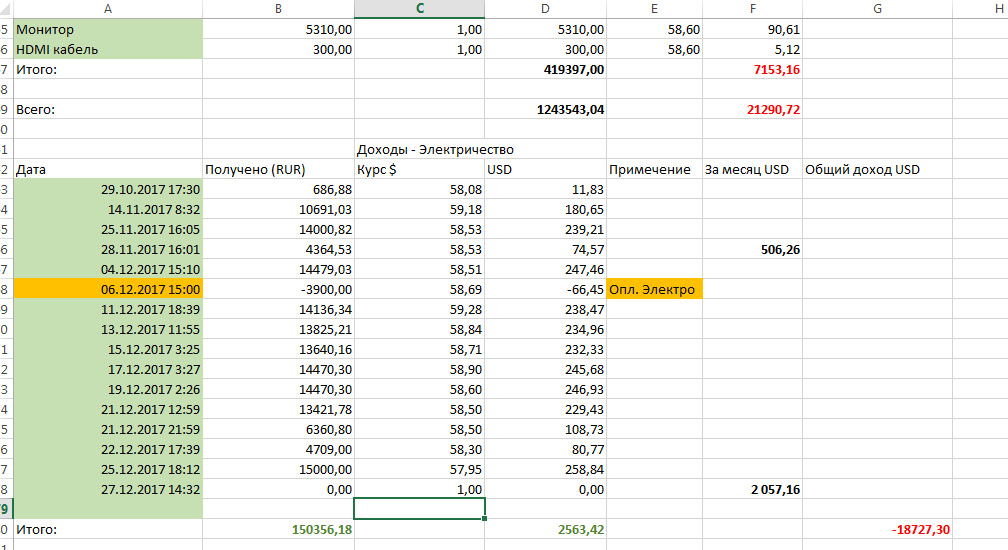
Task: Select column G header
Action: point(878,9)
